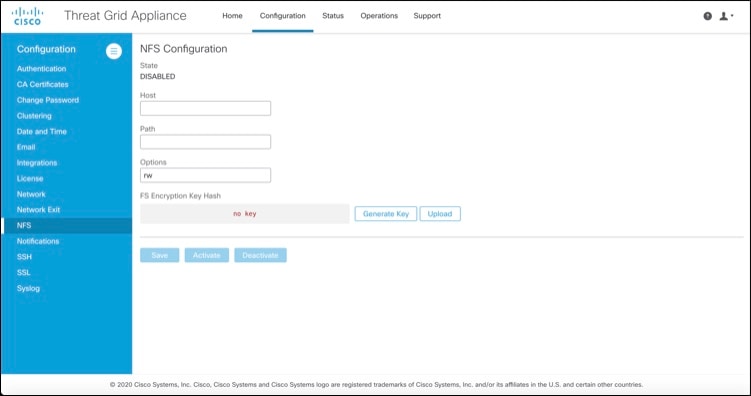
Task: Click the Threat Grid Appliance title
Action: pyautogui.click(x=125, y=15)
